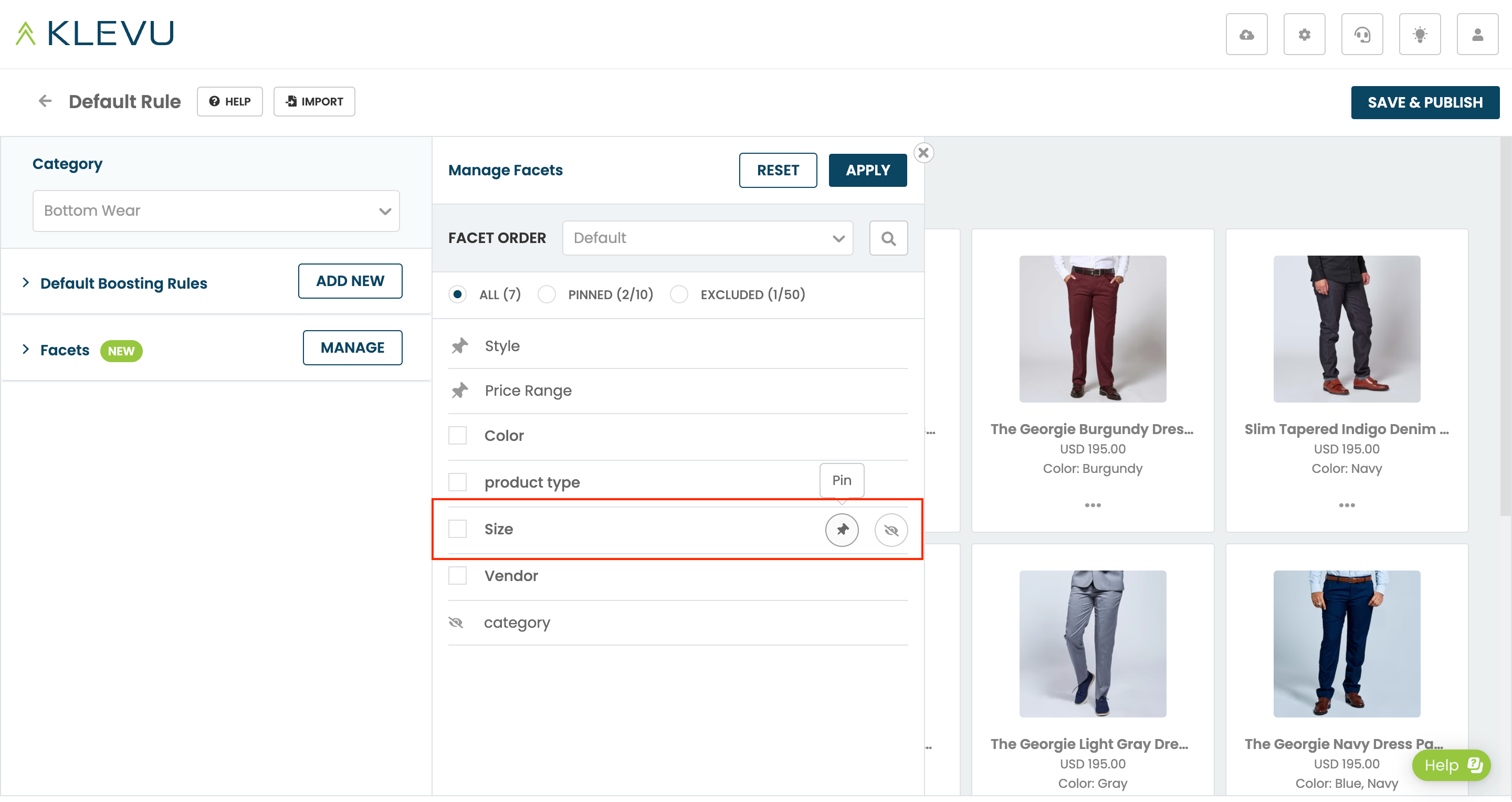1512x802 pixels.
Task: Click the lightbulb ideas icon
Action: (1420, 35)
